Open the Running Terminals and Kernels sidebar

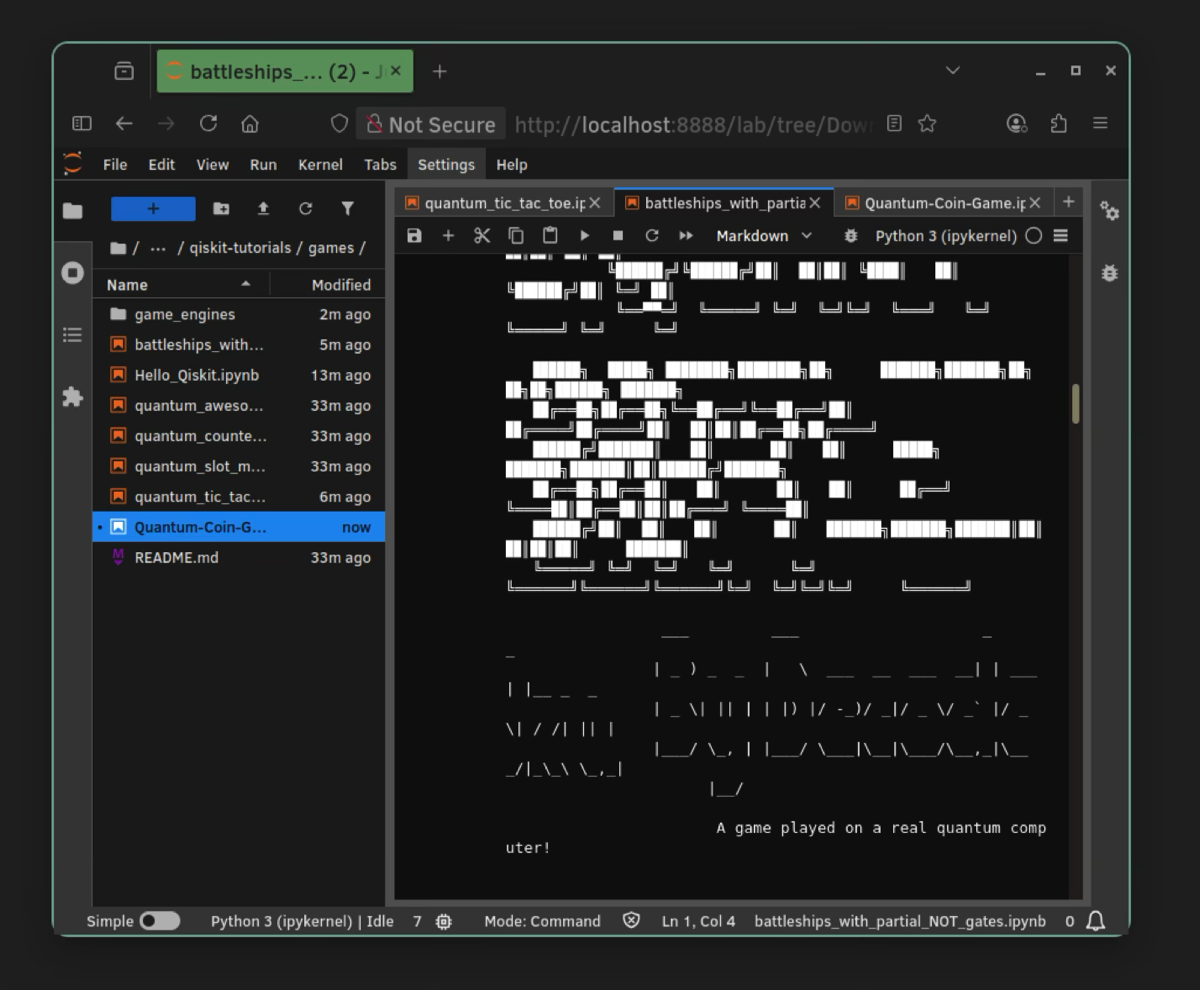(72, 273)
